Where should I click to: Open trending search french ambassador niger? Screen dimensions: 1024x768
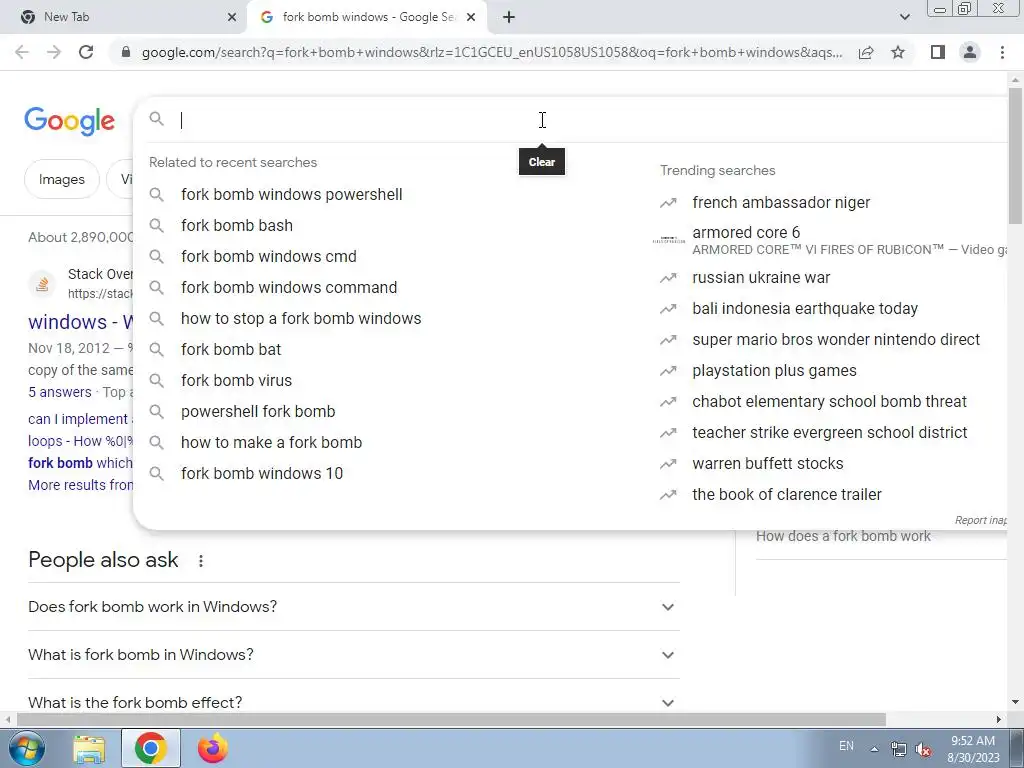click(x=781, y=202)
